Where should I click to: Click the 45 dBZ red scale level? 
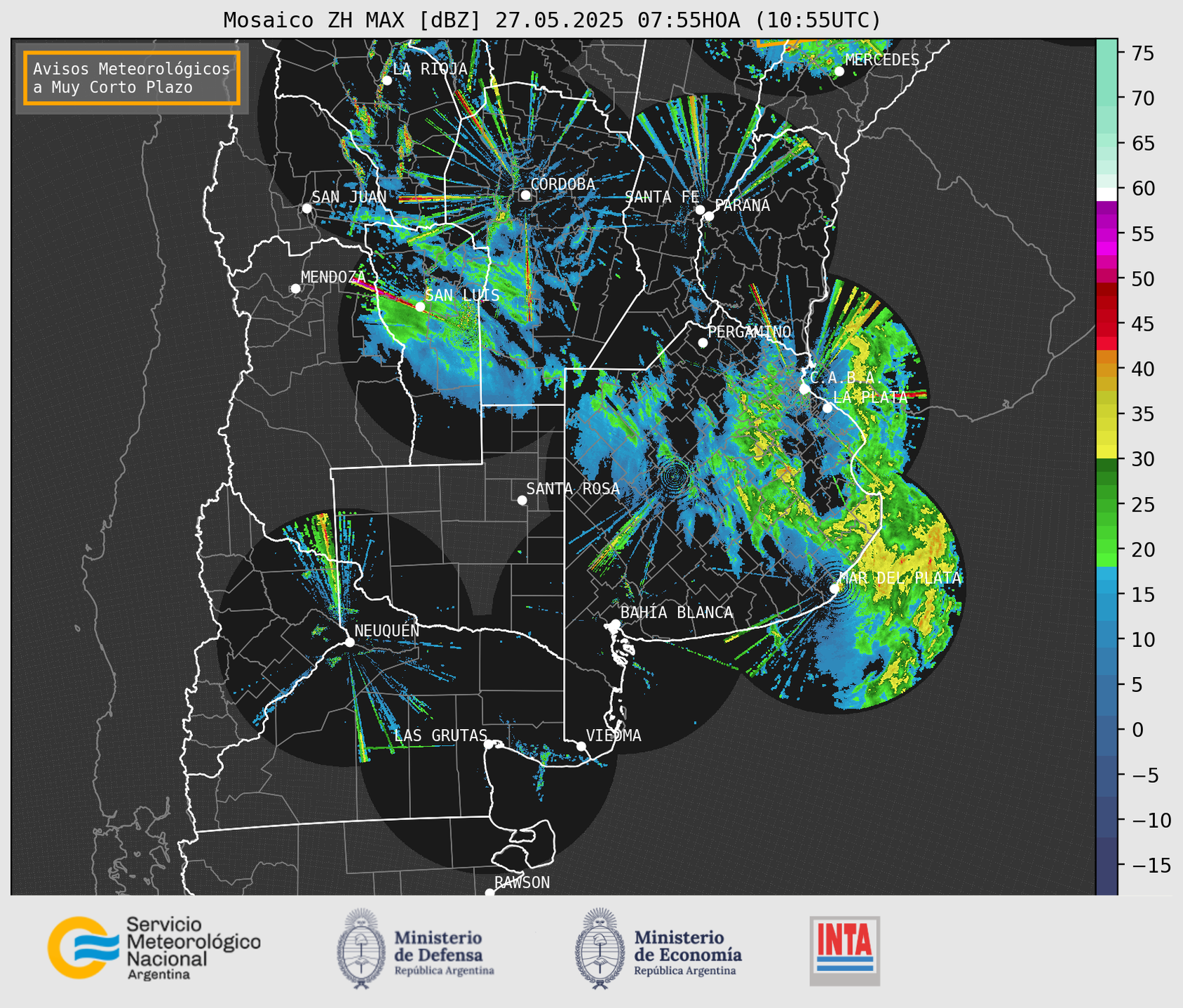pyautogui.click(x=1142, y=325)
